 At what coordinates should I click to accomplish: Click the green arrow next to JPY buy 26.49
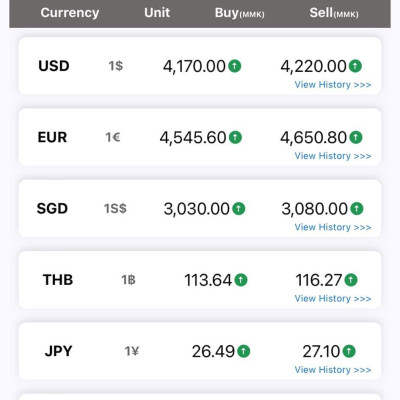tap(244, 351)
